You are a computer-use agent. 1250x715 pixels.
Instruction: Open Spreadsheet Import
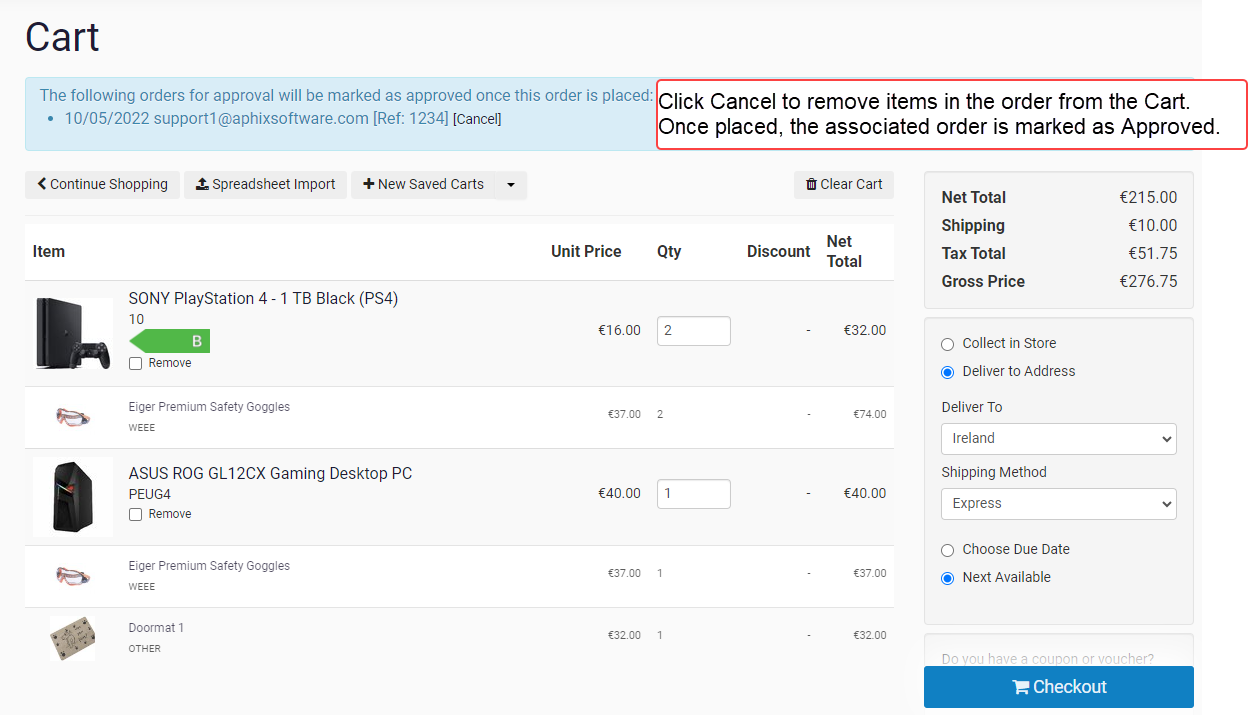265,184
